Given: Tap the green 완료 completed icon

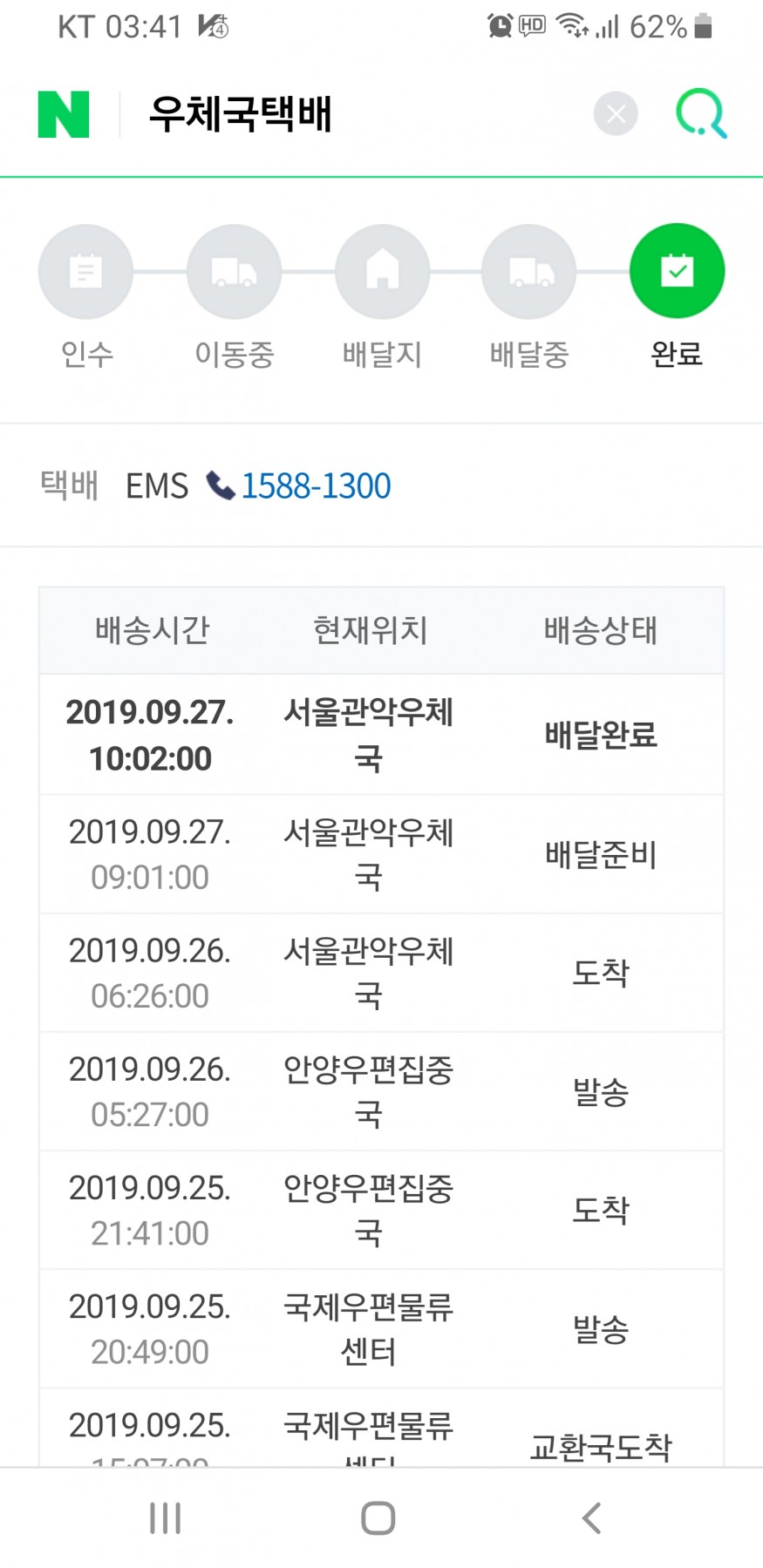Looking at the screenshot, I should (677, 272).
